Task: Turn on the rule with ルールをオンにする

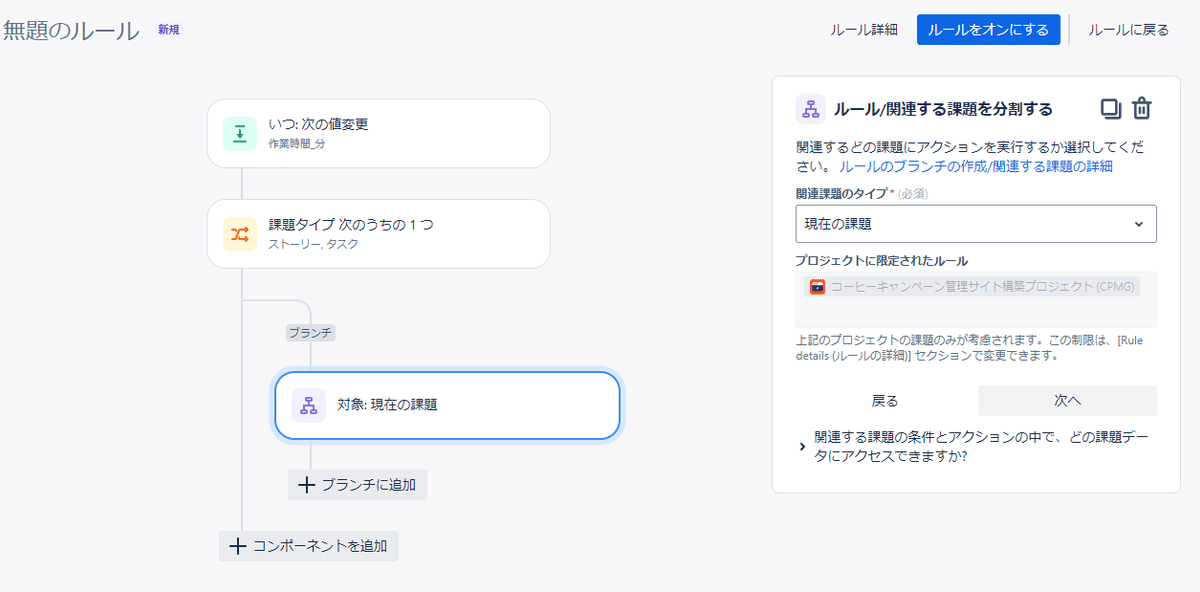Action: [988, 30]
